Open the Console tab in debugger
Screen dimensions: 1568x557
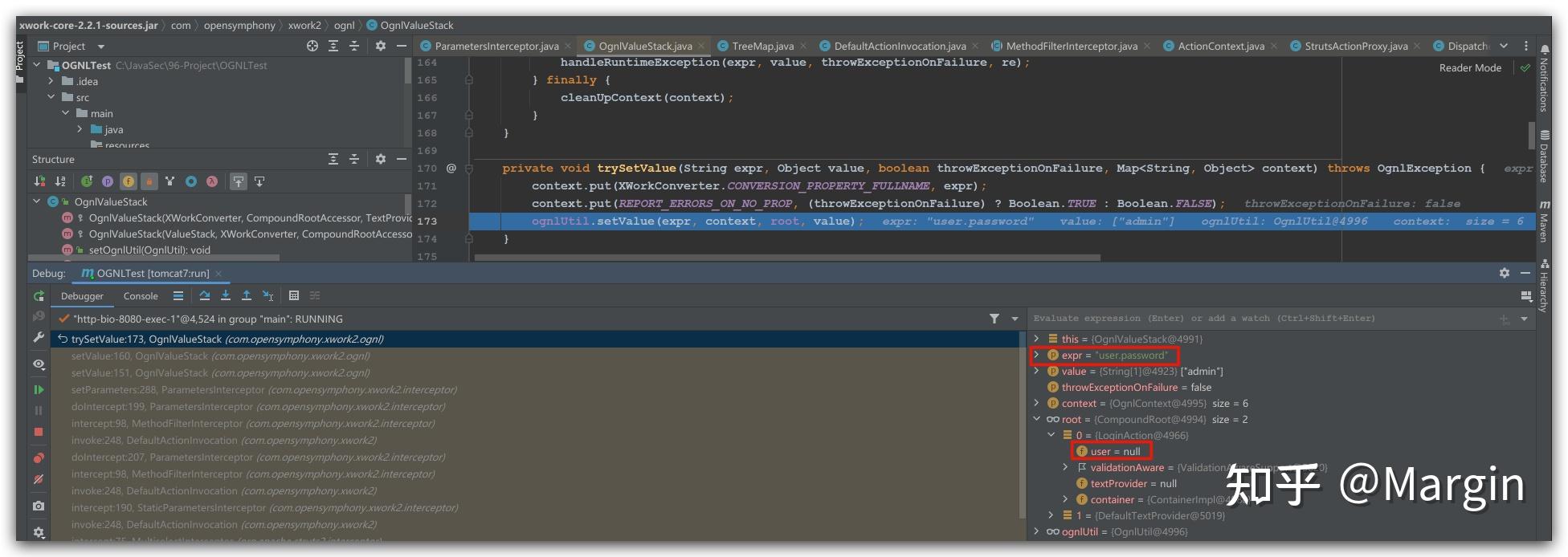point(141,296)
